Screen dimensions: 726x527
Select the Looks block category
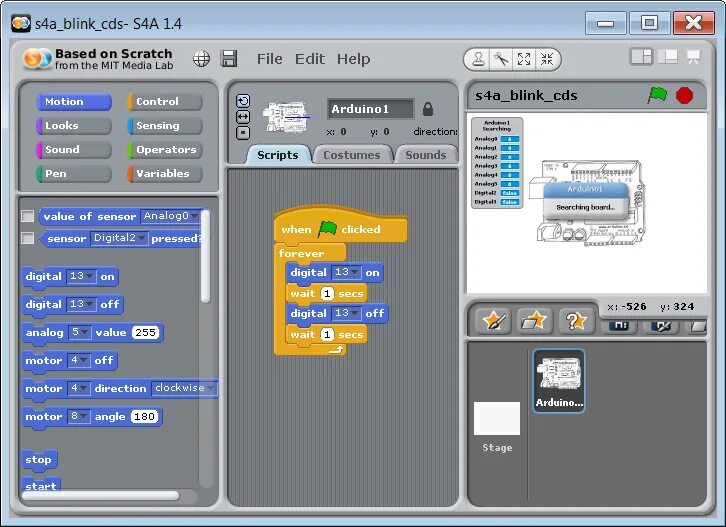pos(74,125)
